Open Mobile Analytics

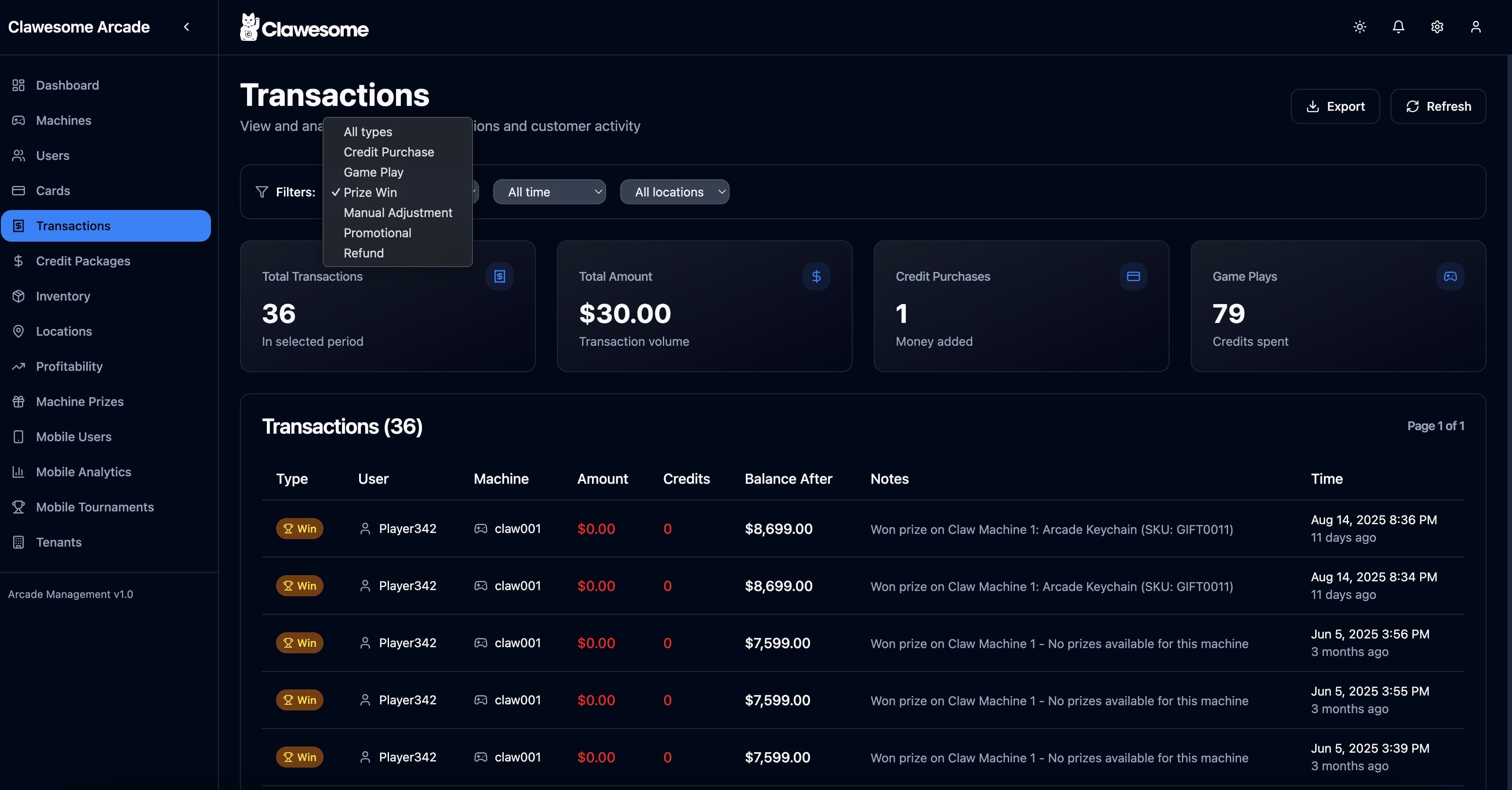pyautogui.click(x=105, y=472)
